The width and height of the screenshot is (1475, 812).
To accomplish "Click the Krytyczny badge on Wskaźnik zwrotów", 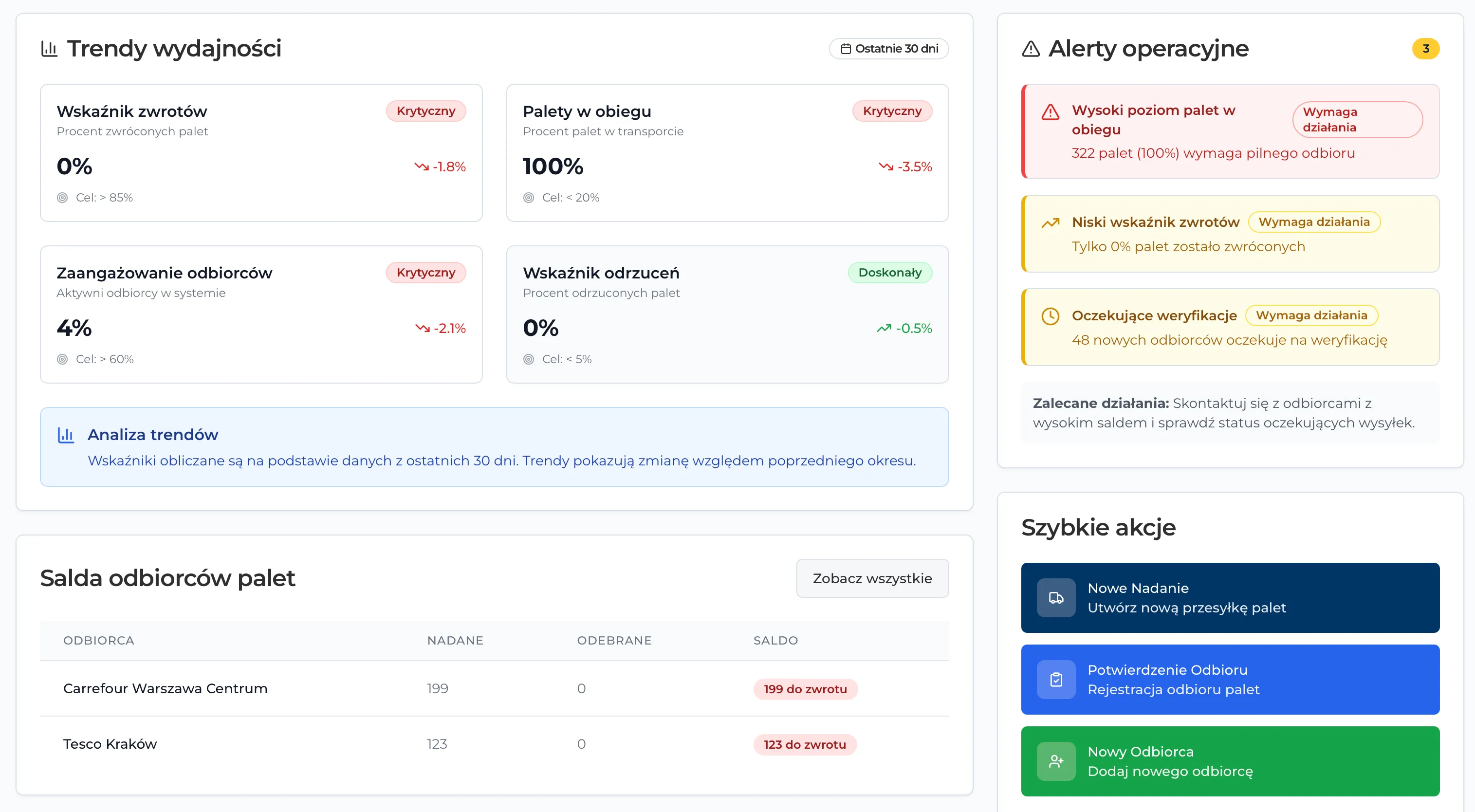I will [425, 111].
